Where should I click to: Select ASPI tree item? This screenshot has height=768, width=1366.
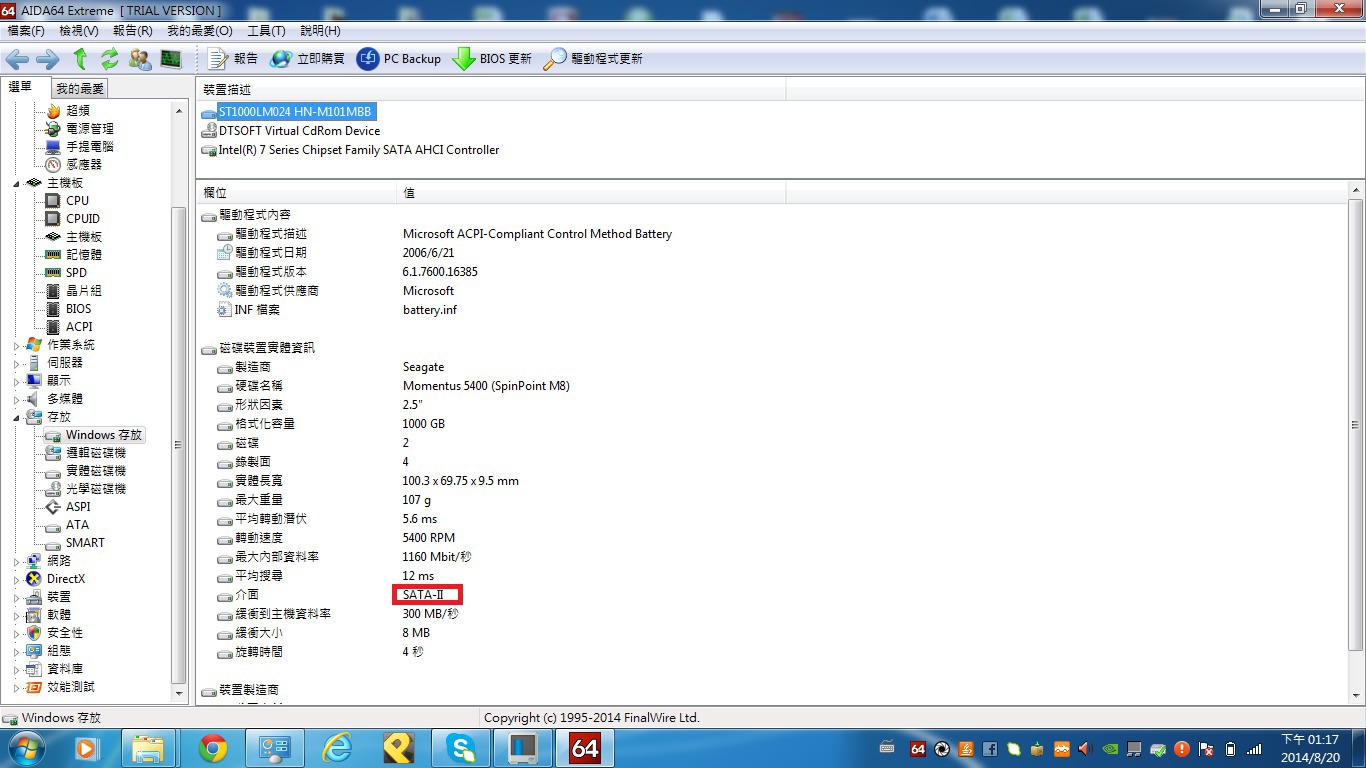click(78, 507)
